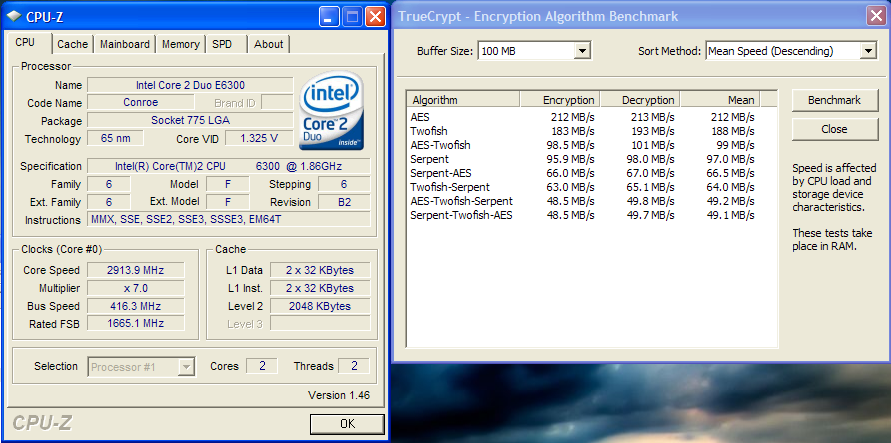Click the Bus Speed value 416.3 MHz
Screen dimensions: 891x443
[136, 306]
